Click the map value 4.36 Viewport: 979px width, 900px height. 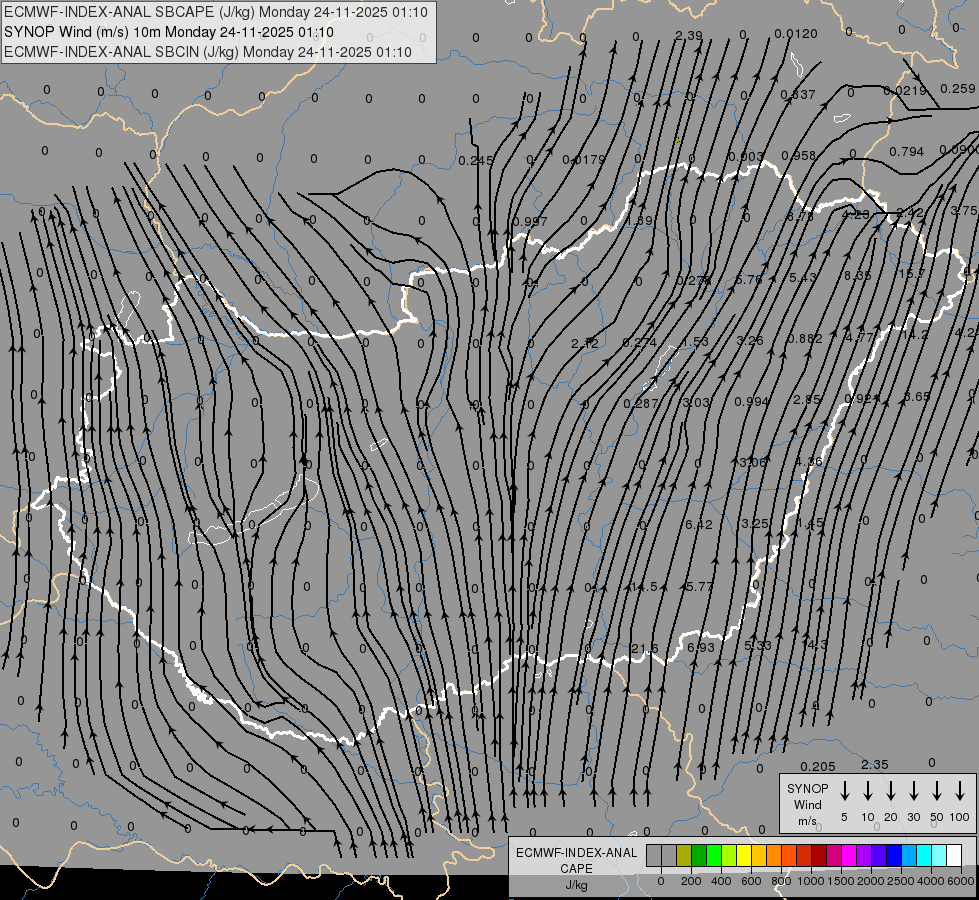coord(809,462)
